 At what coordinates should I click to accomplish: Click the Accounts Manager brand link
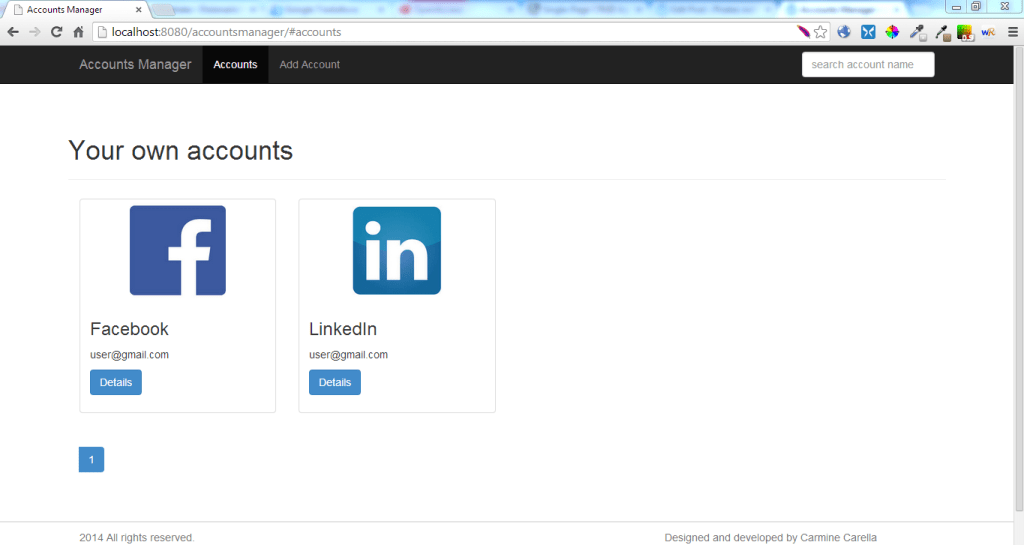pos(135,65)
